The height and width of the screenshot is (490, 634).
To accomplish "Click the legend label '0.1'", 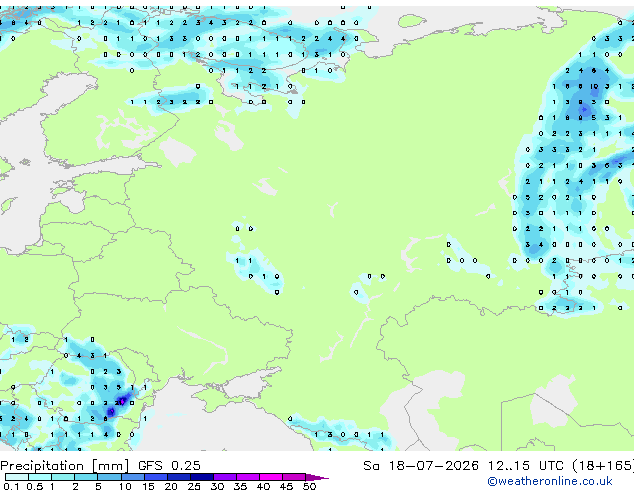I will coord(11,486).
